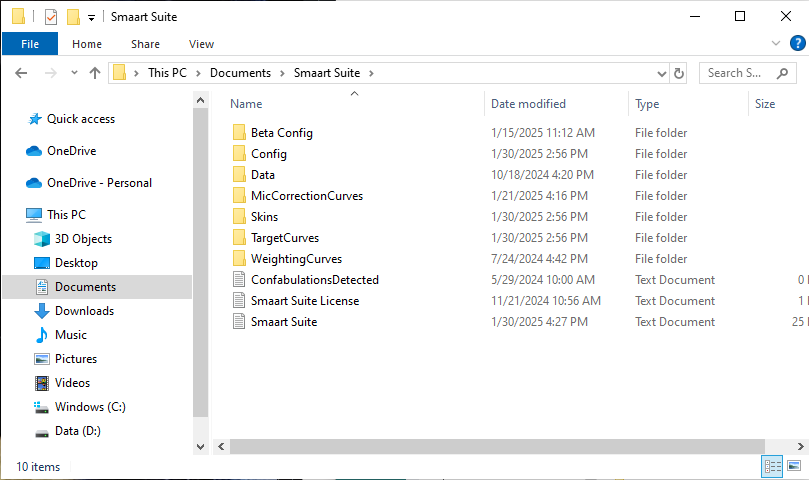The width and height of the screenshot is (809, 480).
Task: Select the Smaart Suite License file icon
Action: point(239,300)
